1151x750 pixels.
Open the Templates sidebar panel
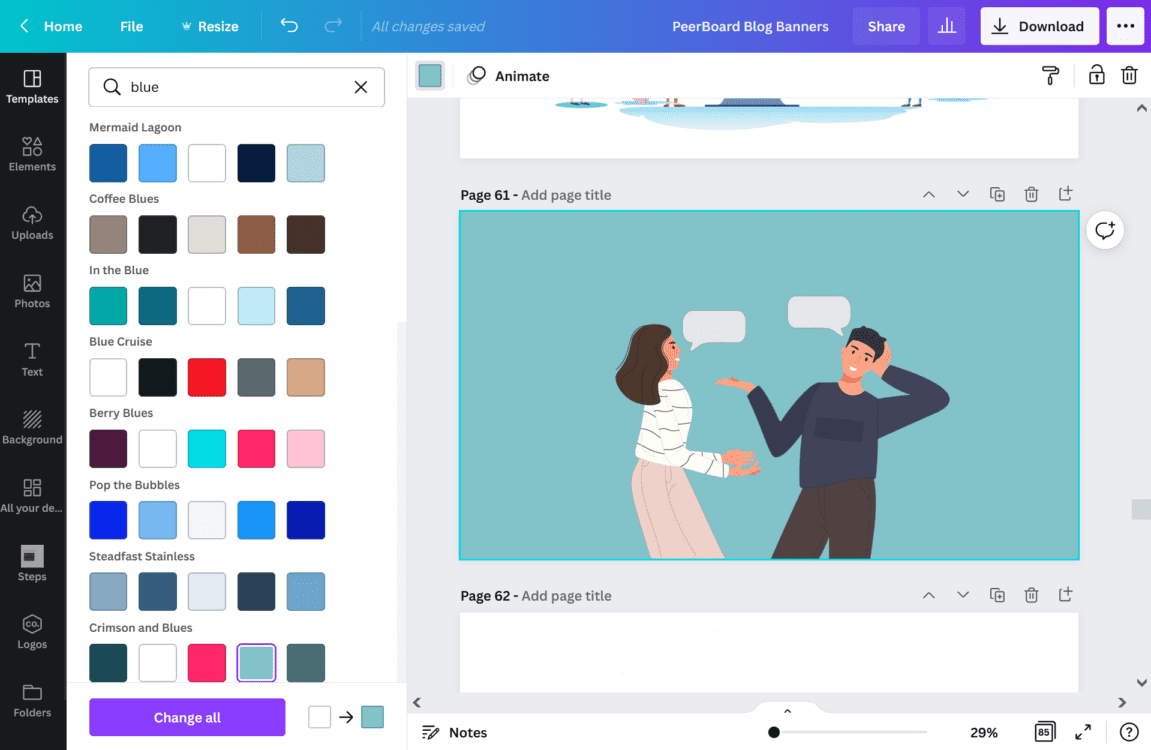[32, 87]
